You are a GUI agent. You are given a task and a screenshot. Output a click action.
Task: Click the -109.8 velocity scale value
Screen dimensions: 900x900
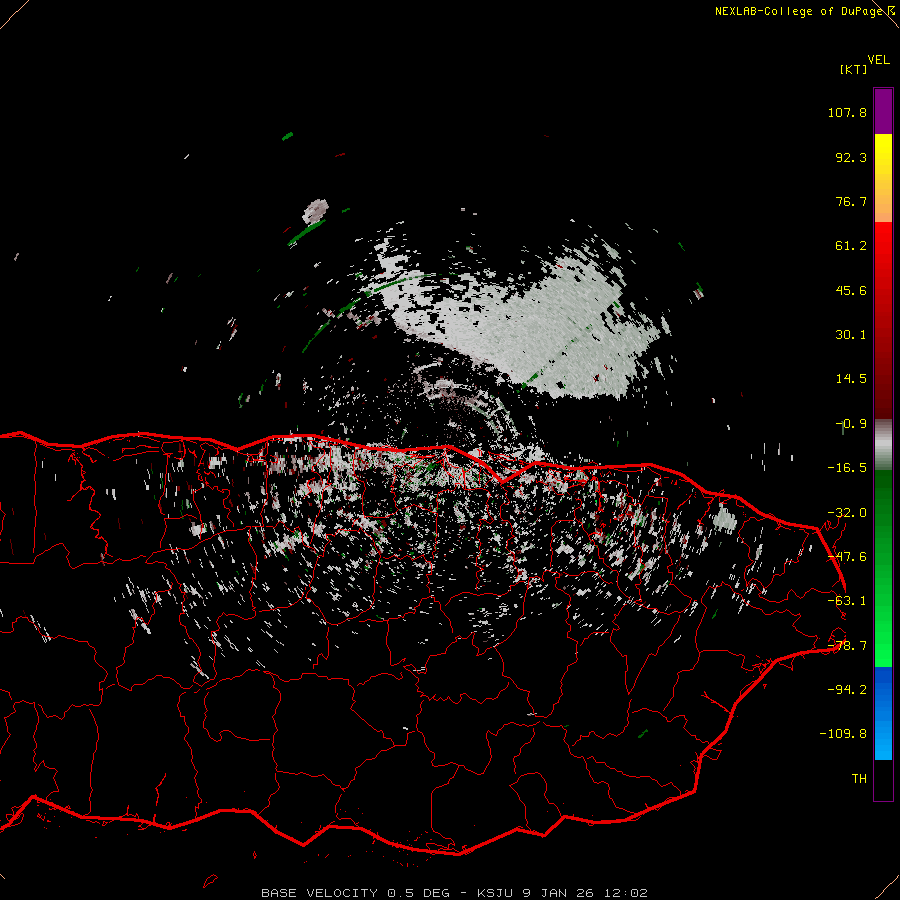coord(843,734)
